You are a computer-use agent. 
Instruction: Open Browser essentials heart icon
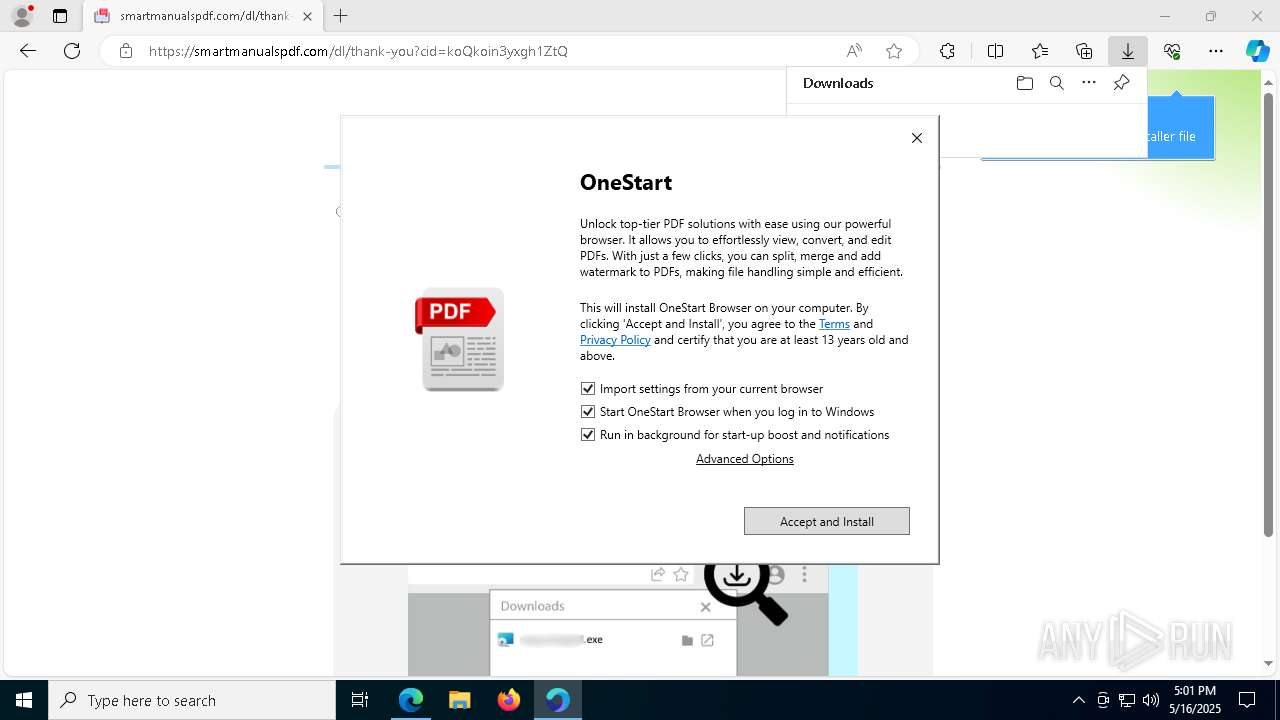point(1172,51)
